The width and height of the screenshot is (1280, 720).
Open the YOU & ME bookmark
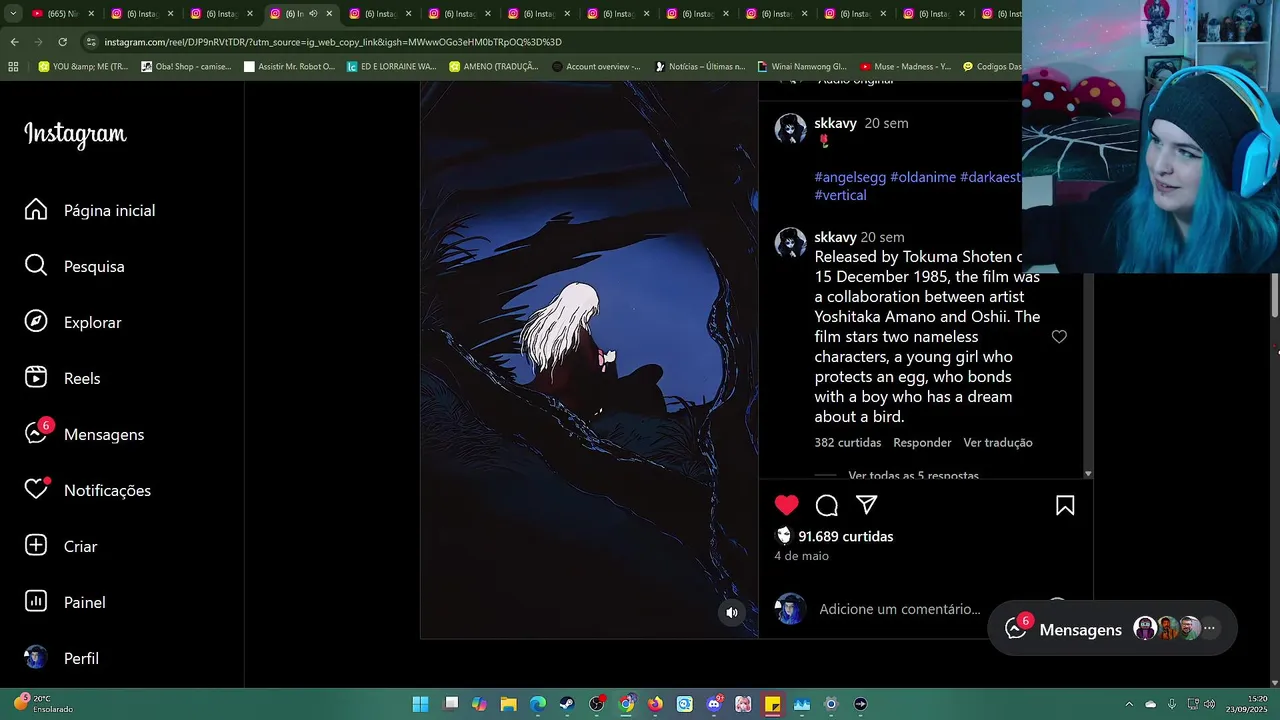(x=84, y=67)
